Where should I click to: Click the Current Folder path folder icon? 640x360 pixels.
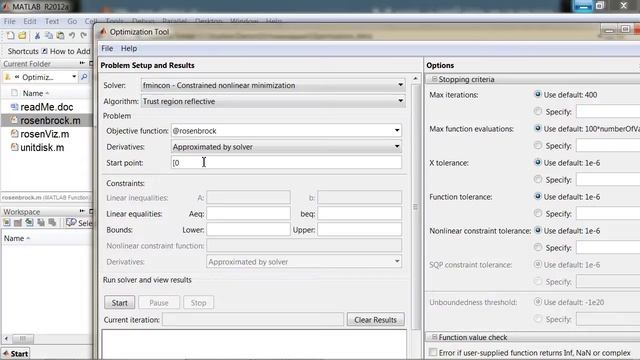pos(7,77)
